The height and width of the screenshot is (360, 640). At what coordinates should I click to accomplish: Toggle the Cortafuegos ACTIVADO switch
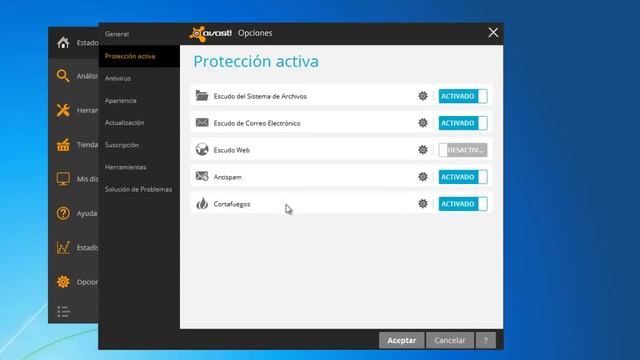point(463,204)
